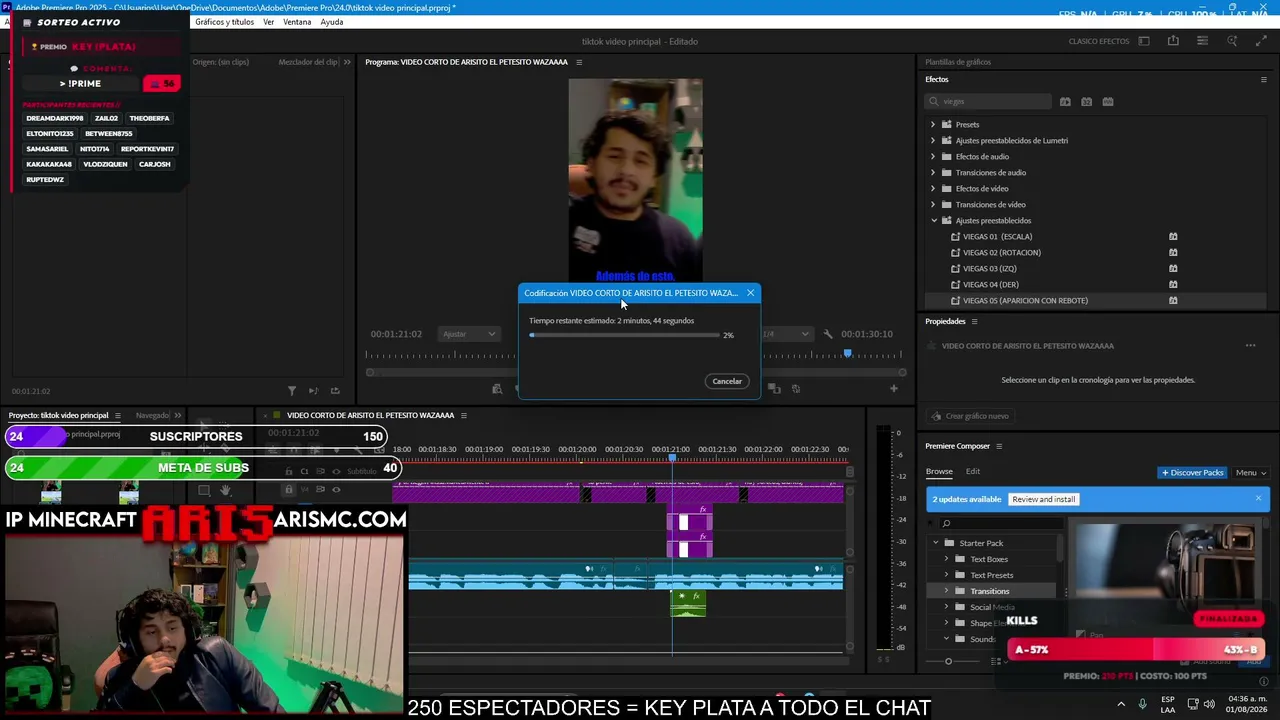The width and height of the screenshot is (1280, 720).
Task: Select the VIEGAS 01 (ESCALA) preset
Action: [x=996, y=237]
